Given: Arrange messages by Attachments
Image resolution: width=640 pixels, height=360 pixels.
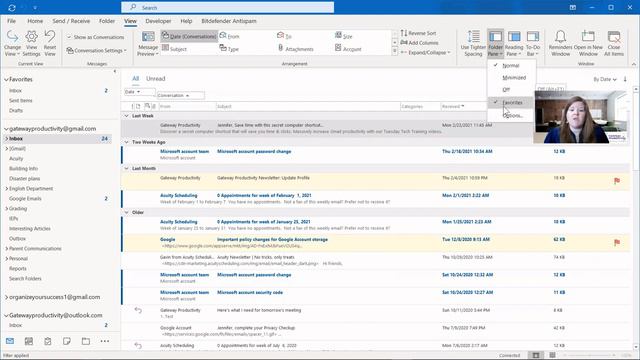Looking at the screenshot, I should 296,49.
